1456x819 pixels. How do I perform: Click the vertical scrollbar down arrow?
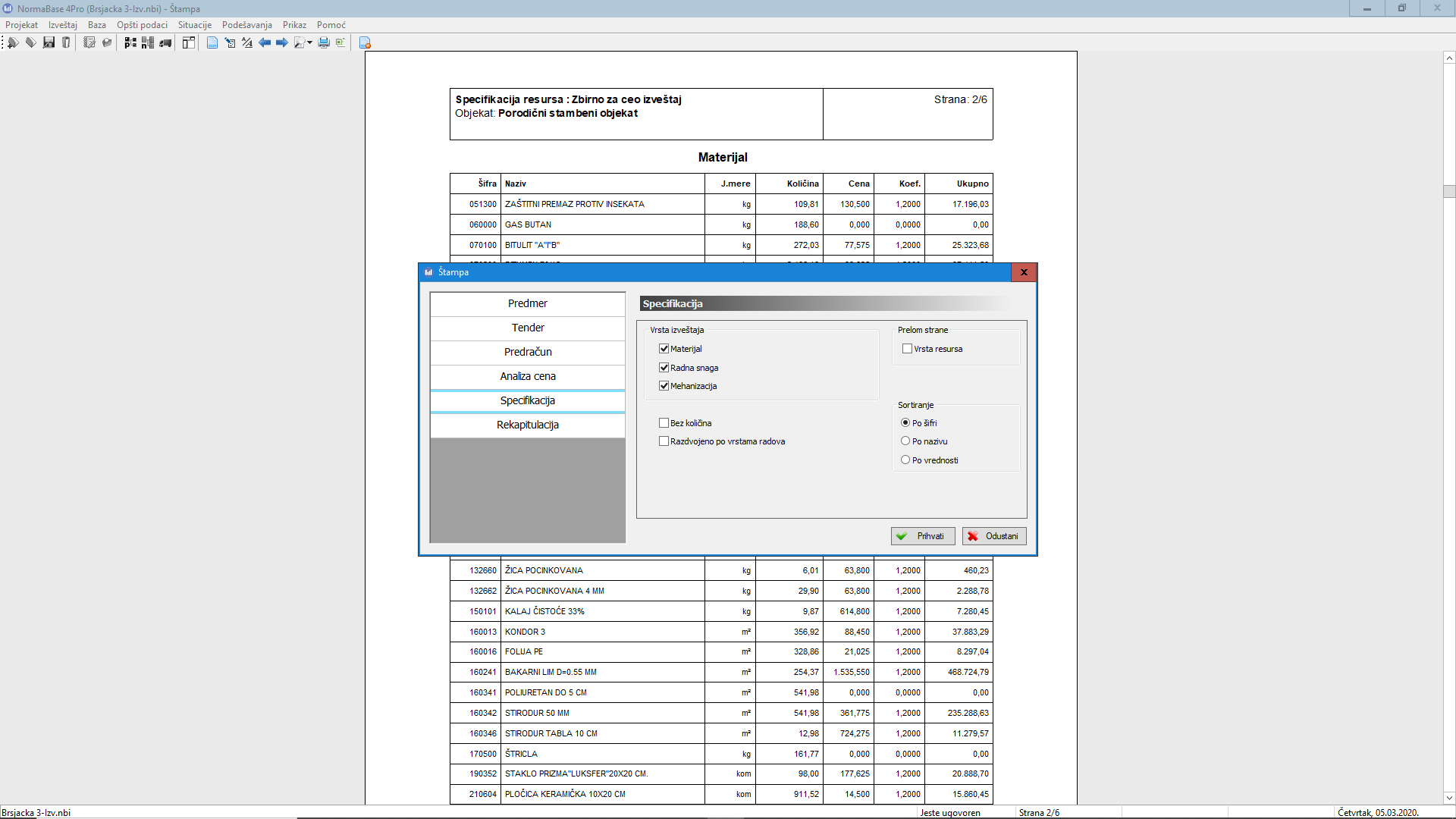tap(1449, 797)
